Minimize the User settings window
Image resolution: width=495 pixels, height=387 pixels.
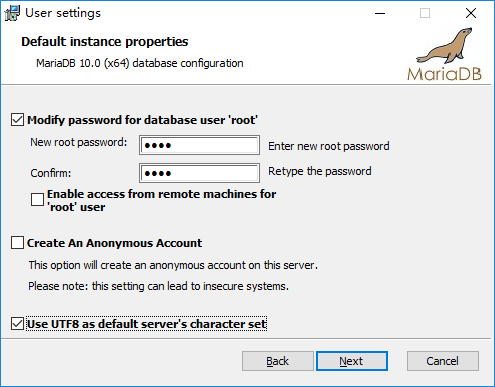tap(380, 13)
